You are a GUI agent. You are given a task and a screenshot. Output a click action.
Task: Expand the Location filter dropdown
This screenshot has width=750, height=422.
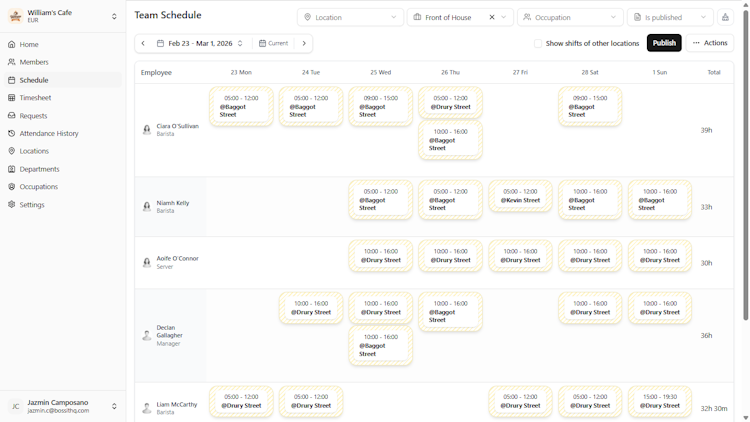point(350,17)
